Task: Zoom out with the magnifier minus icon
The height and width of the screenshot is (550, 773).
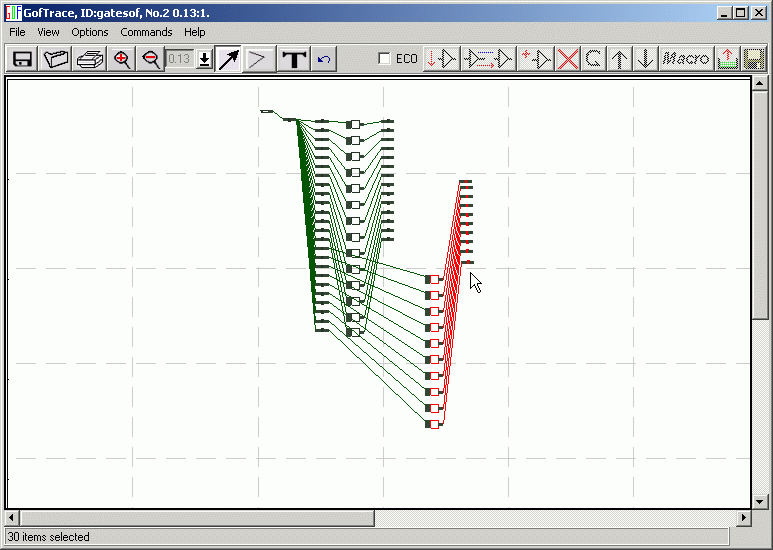Action: pyautogui.click(x=150, y=59)
